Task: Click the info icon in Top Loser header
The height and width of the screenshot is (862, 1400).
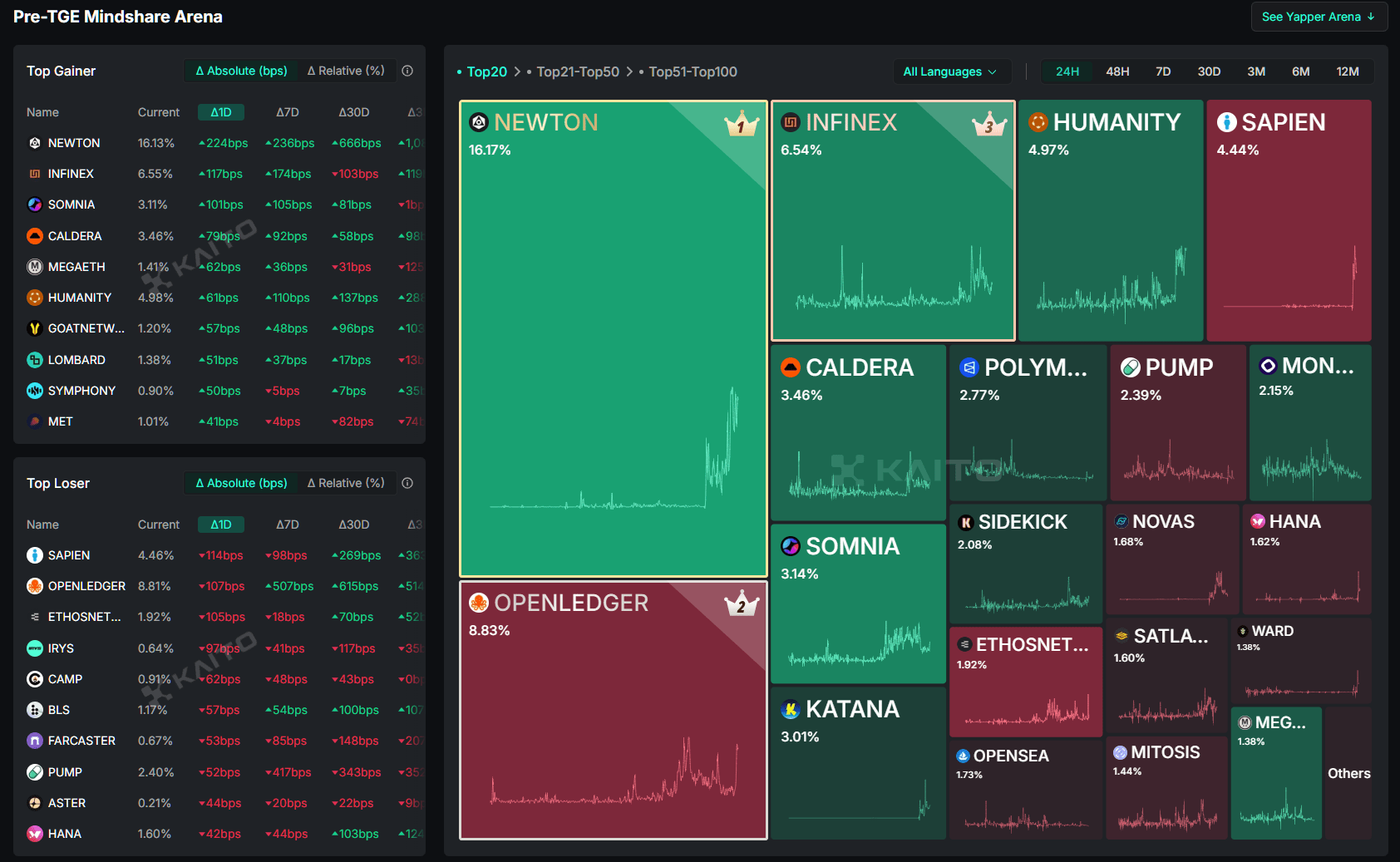Action: pos(407,483)
